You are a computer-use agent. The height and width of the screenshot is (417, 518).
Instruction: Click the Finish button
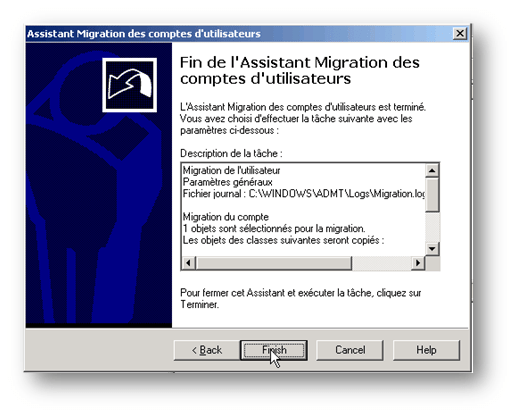pyautogui.click(x=273, y=350)
